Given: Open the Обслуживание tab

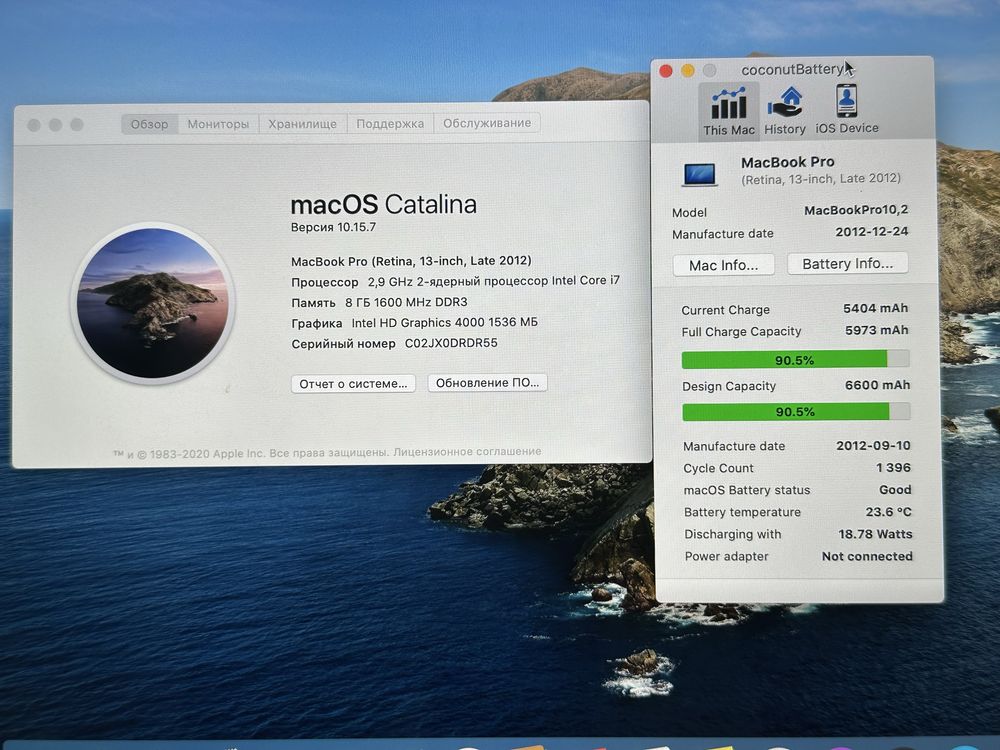Looking at the screenshot, I should (x=487, y=122).
